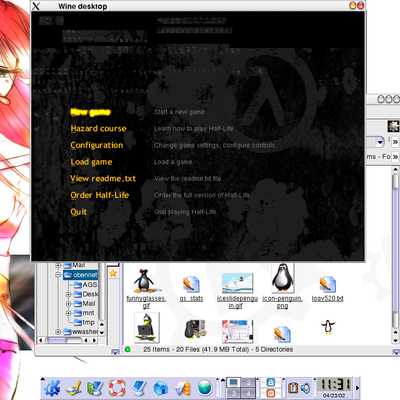Collapse the obennet tree node
The width and height of the screenshot is (400, 400).
coord(58,275)
